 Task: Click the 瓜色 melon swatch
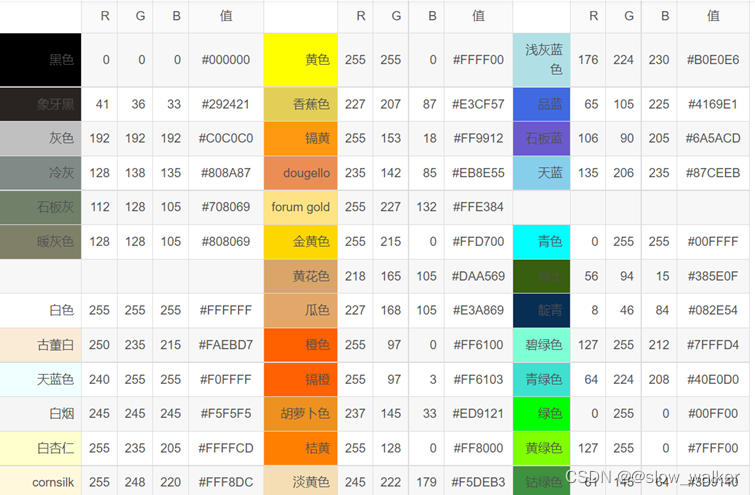tap(300, 311)
